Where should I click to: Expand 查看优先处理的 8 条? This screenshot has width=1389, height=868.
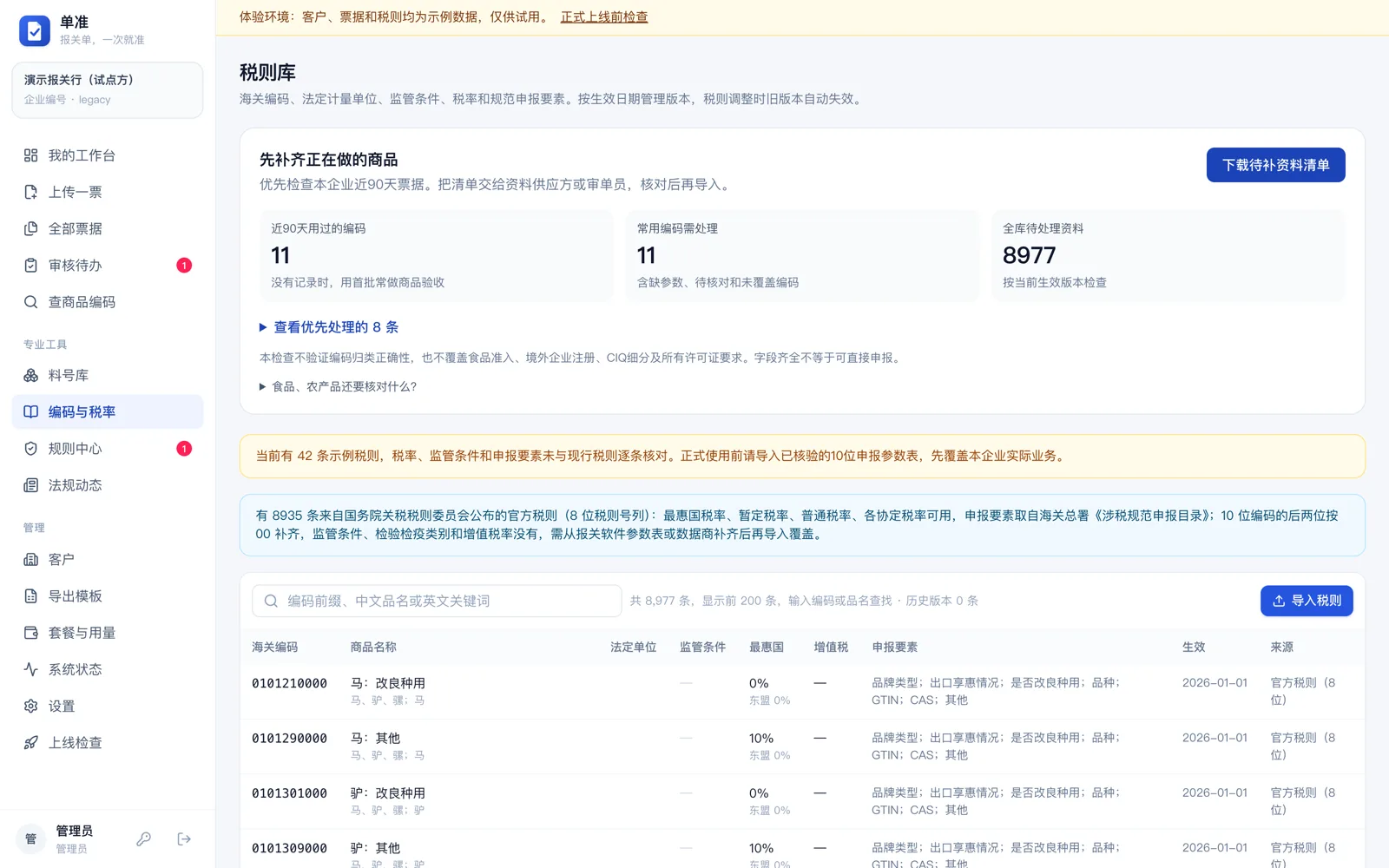[x=329, y=327]
